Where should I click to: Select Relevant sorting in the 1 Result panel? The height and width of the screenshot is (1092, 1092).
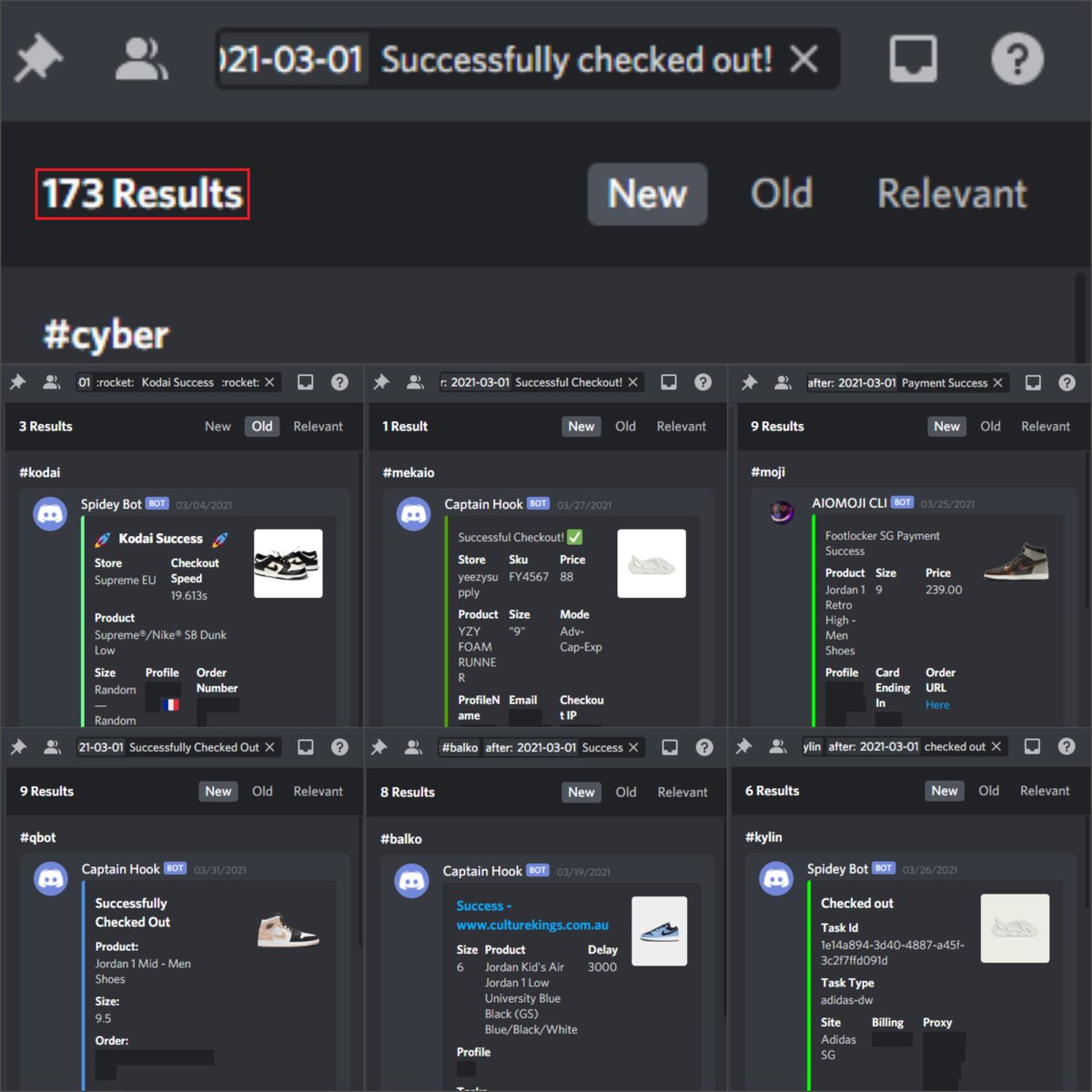click(x=681, y=426)
